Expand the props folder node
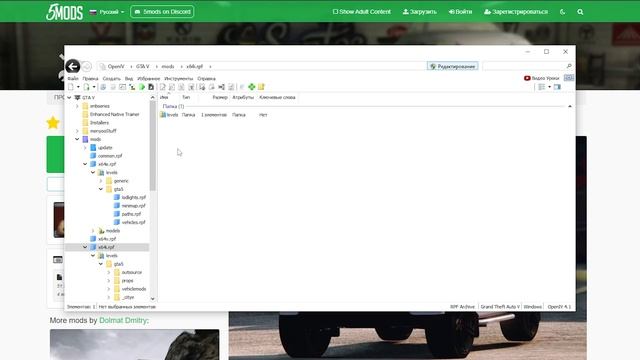The width and height of the screenshot is (640, 360). click(109, 281)
